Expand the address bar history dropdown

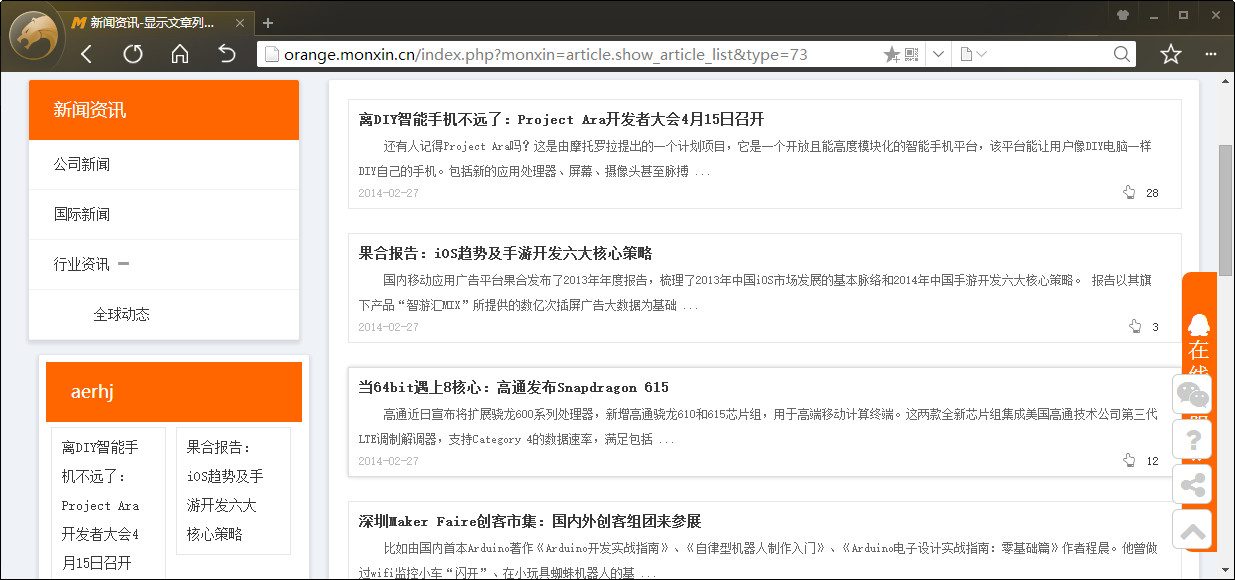tap(938, 54)
